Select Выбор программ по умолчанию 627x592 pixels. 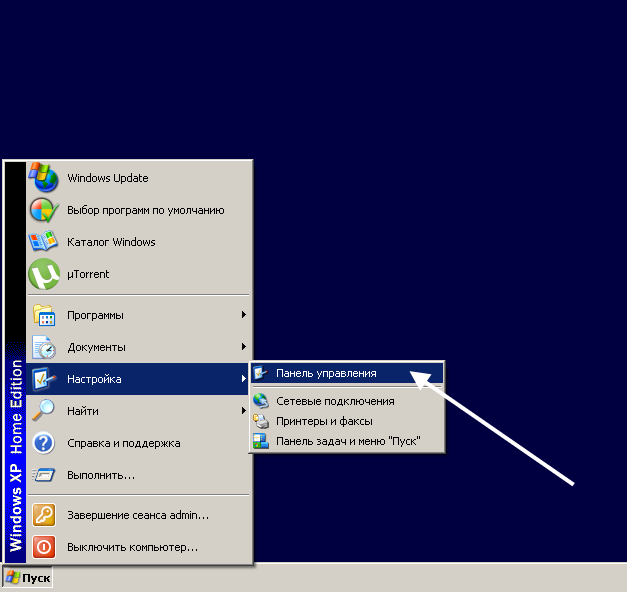tap(139, 210)
